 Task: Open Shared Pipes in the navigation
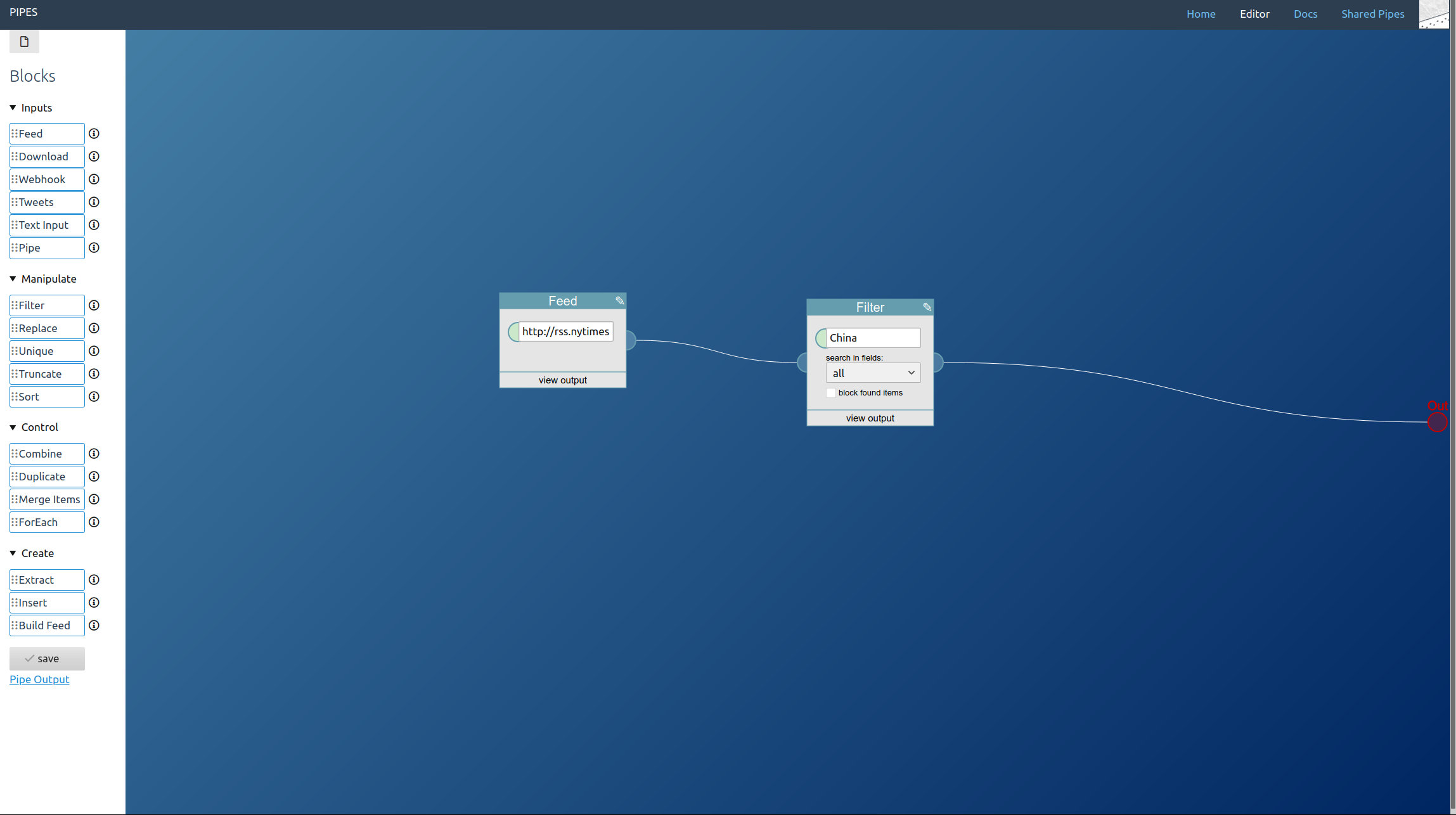click(1372, 14)
